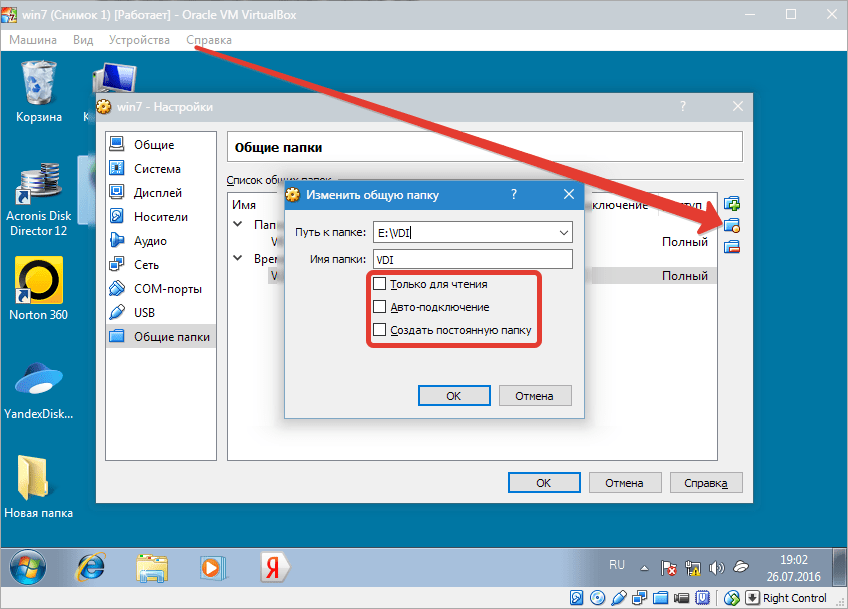Click the edit shared folder icon
This screenshot has height=609, width=848.
coord(731,226)
